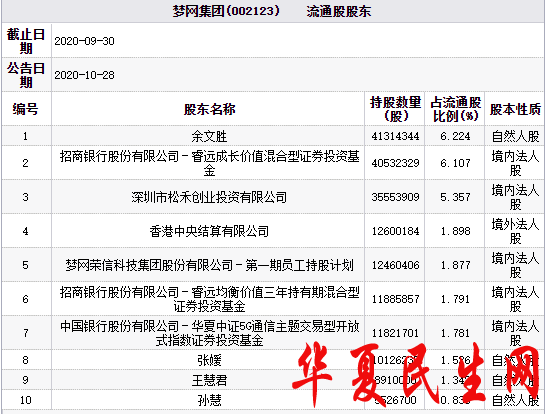This screenshot has width=547, height=414.
Task: Click 第一期员工持股计划 shareholder entry
Action: tap(209, 265)
